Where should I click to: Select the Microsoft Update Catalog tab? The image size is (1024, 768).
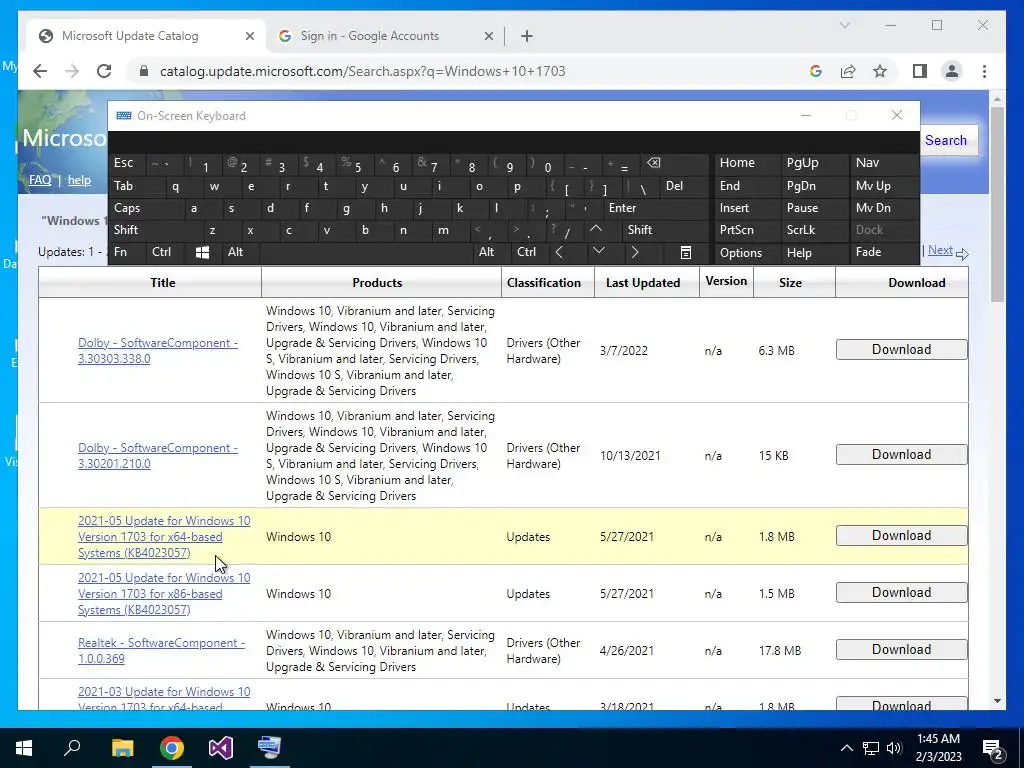point(146,36)
